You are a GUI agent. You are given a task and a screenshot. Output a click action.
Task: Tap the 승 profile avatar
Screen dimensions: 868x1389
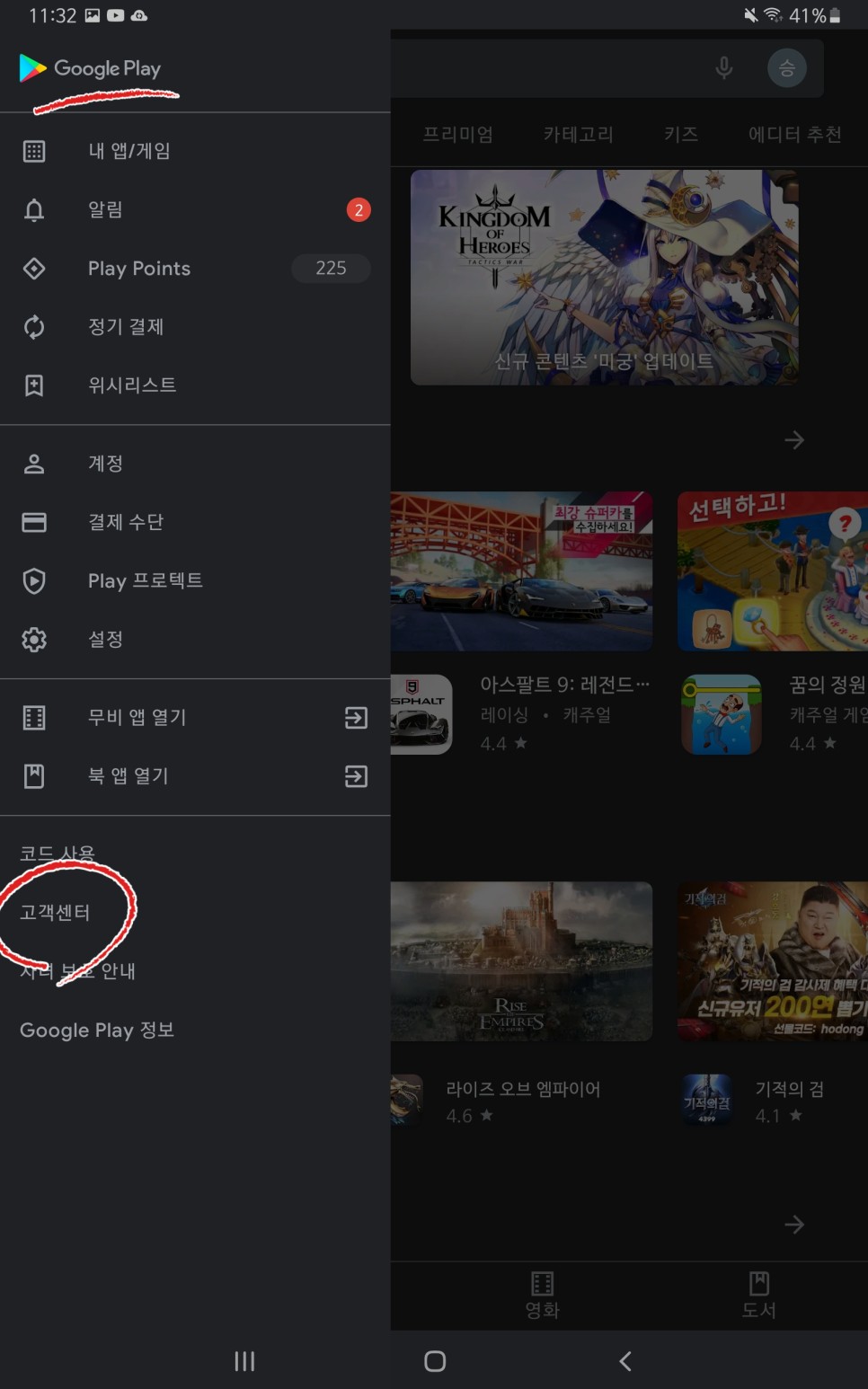[x=787, y=67]
